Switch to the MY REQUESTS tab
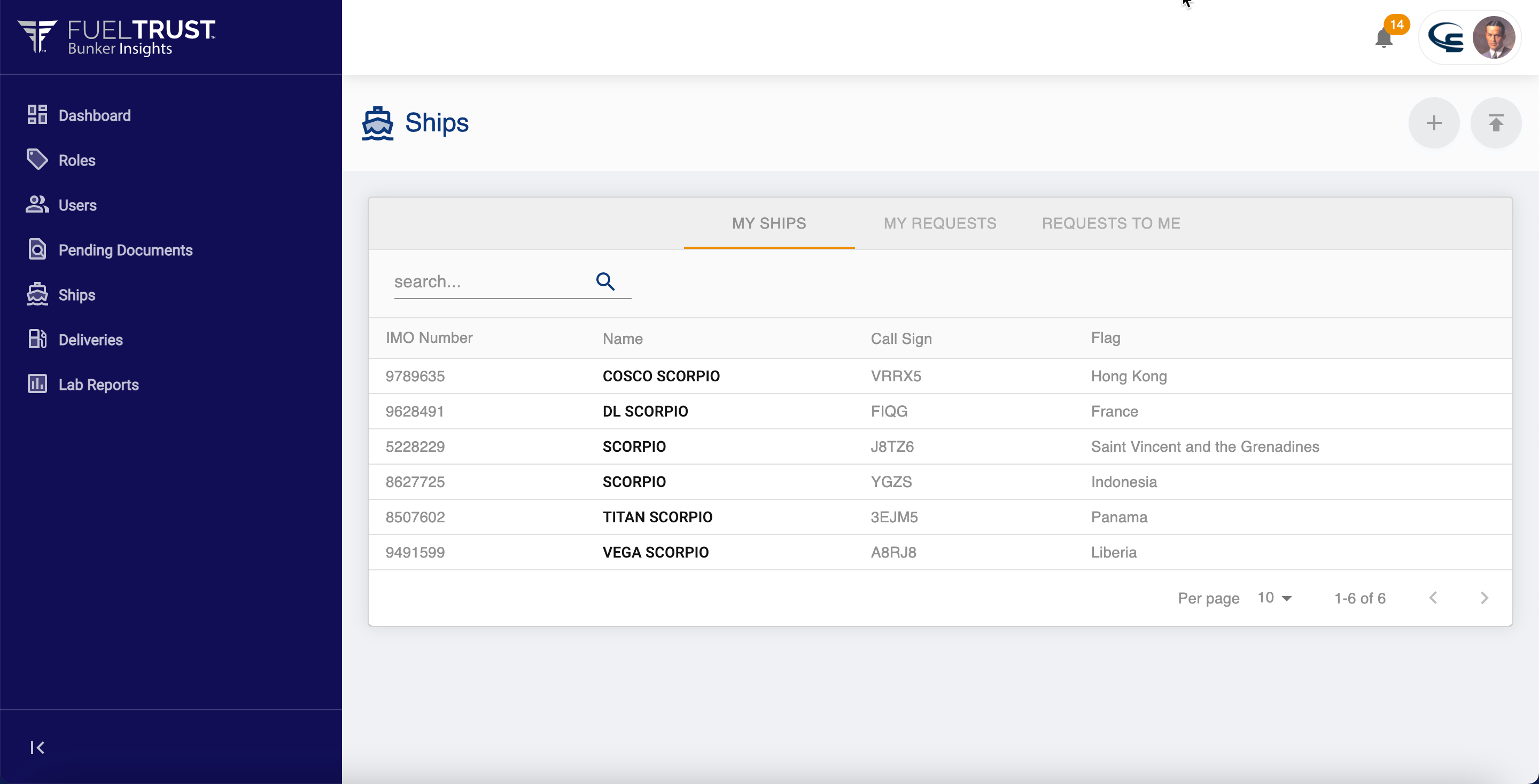Image resolution: width=1539 pixels, height=784 pixels. coord(940,223)
